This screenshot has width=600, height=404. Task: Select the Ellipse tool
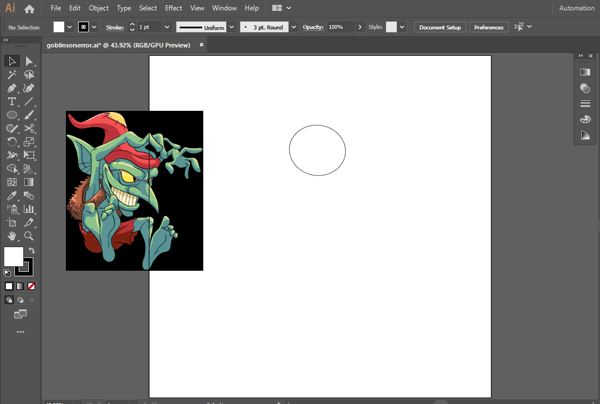(12, 115)
